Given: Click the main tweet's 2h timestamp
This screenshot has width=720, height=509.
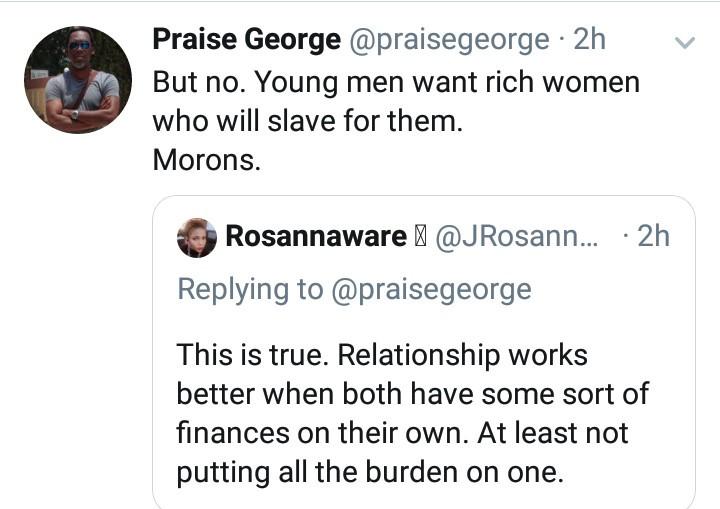Looking at the screenshot, I should tap(590, 40).
